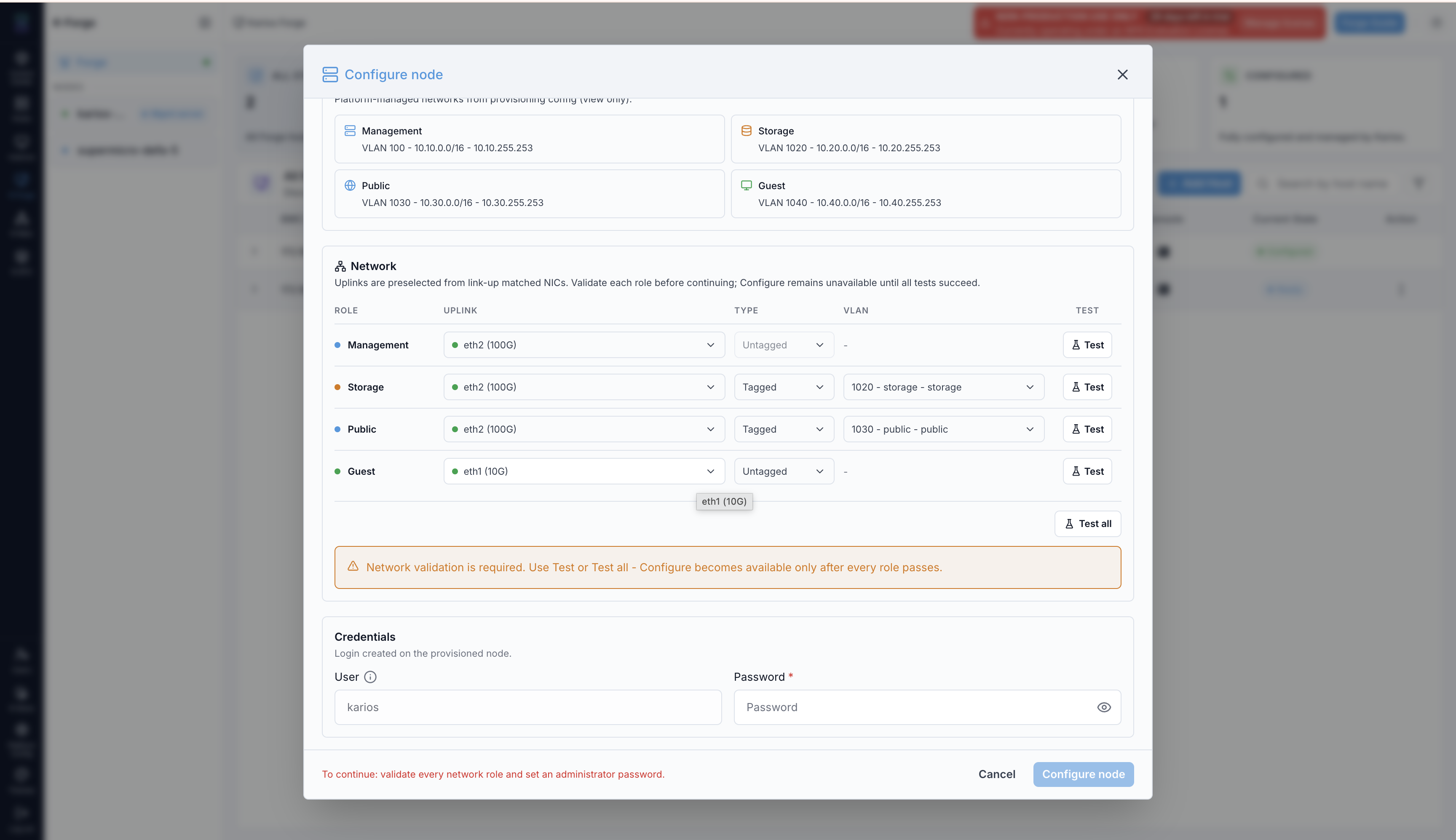Click the Management network card icon
The height and width of the screenshot is (840, 1456).
(350, 131)
